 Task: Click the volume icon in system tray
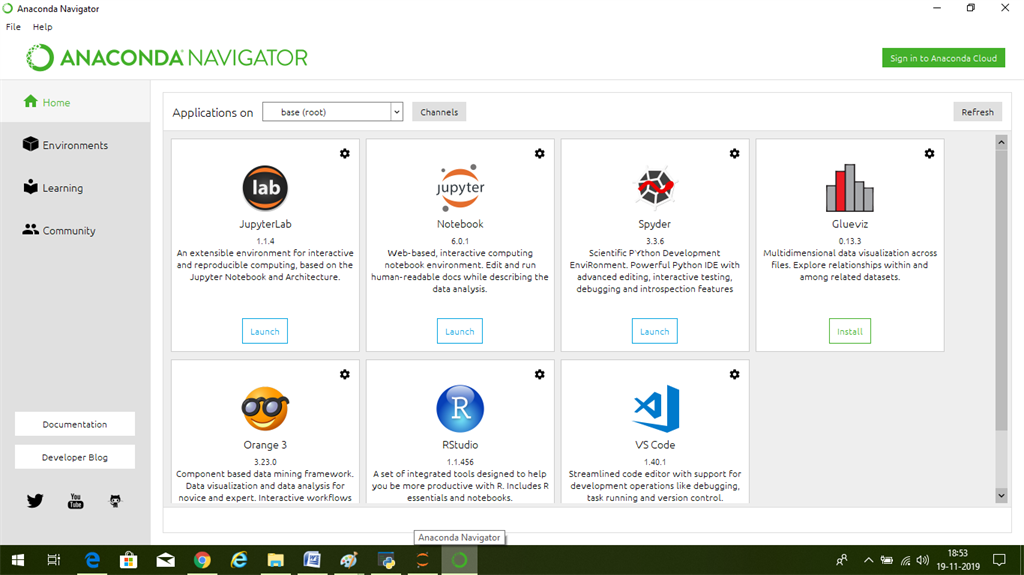click(x=922, y=560)
